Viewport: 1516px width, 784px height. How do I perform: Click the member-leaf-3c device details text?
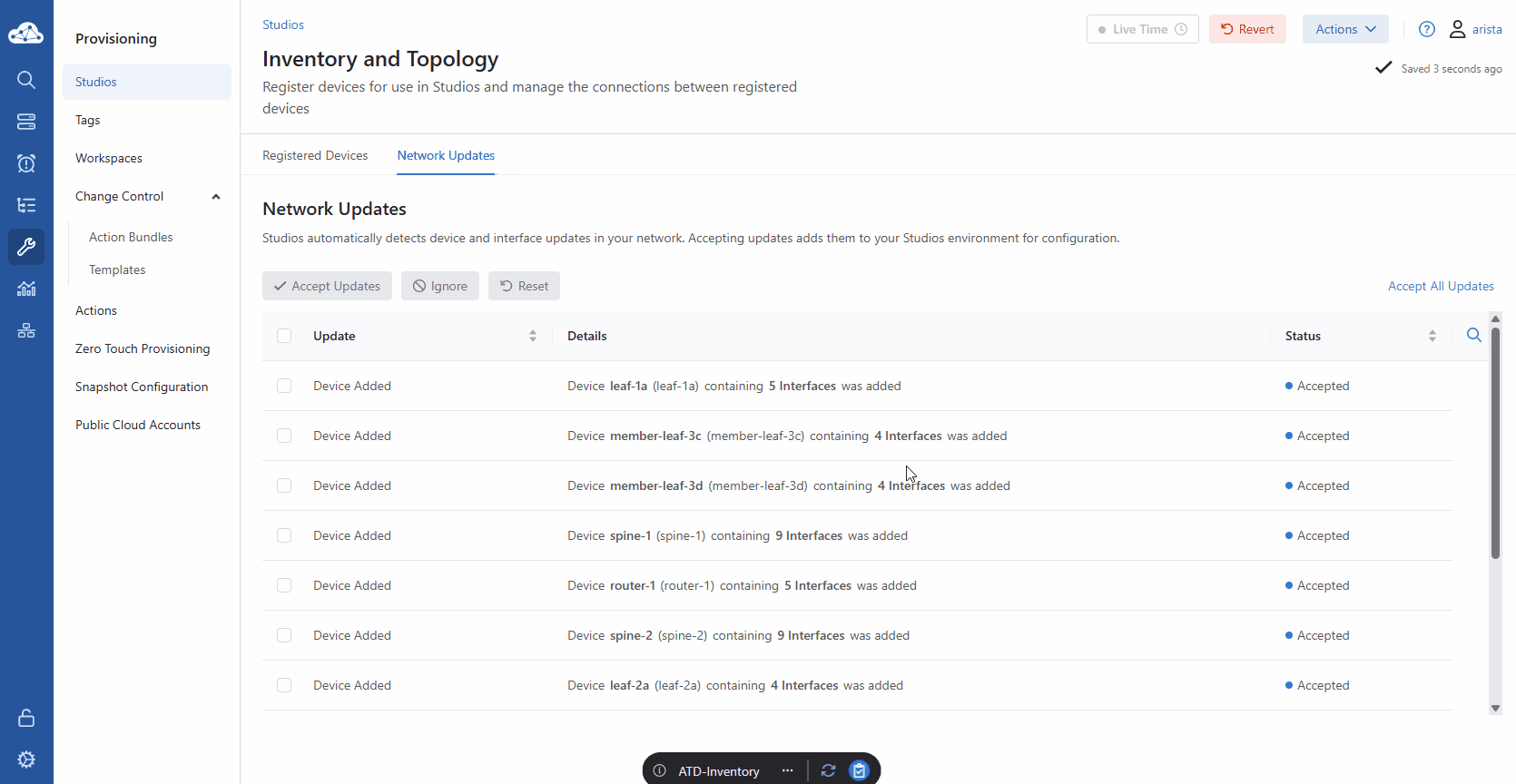coord(787,436)
